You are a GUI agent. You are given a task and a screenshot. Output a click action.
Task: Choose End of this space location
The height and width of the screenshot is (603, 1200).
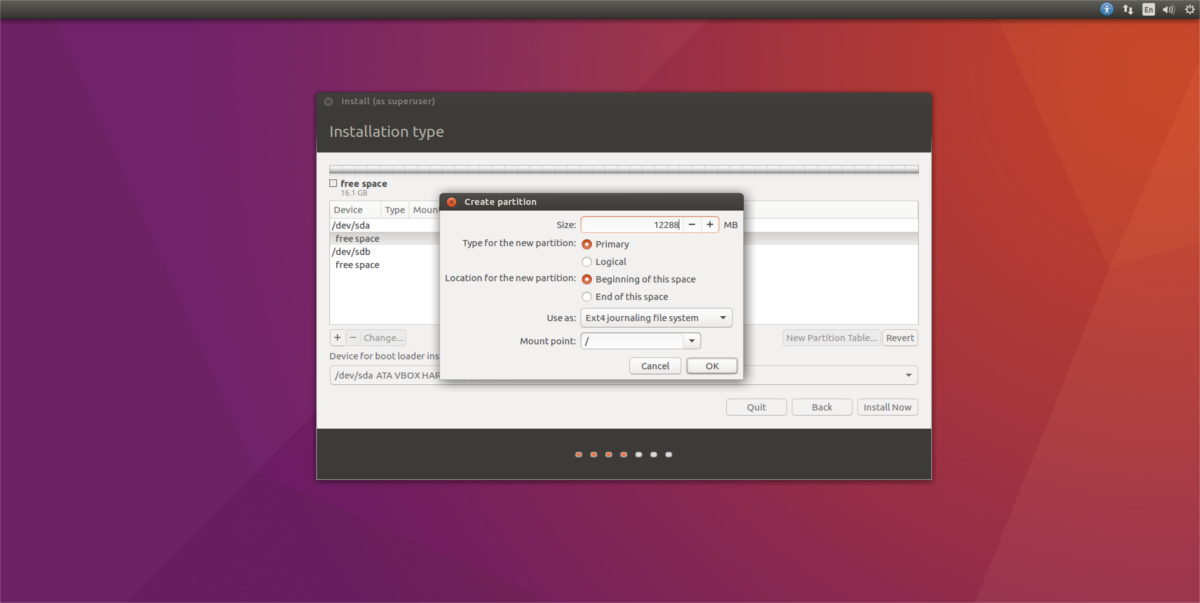[x=625, y=297]
